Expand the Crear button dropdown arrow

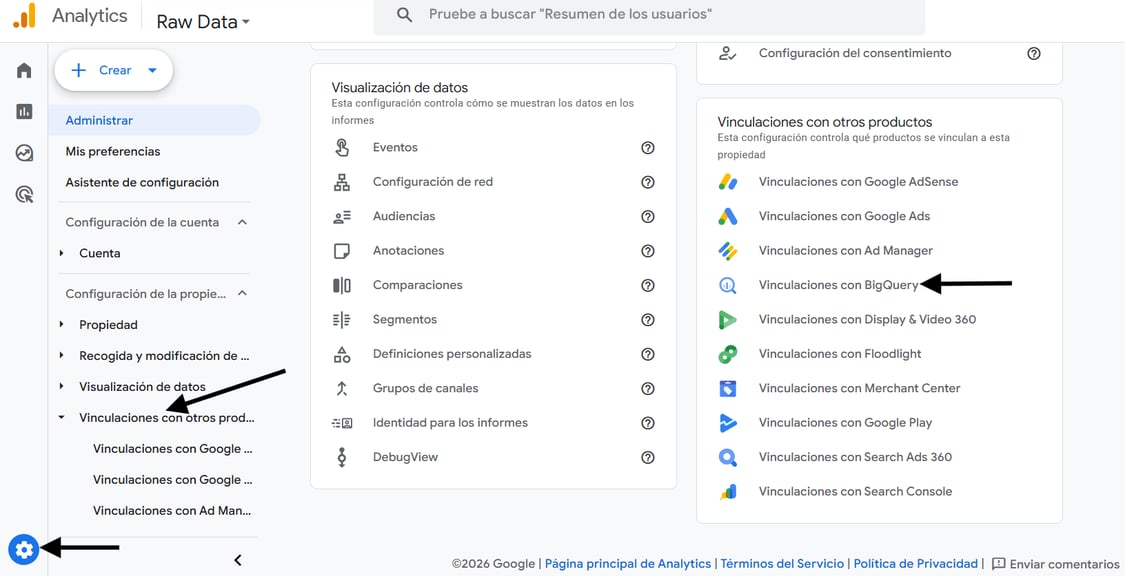[152, 70]
